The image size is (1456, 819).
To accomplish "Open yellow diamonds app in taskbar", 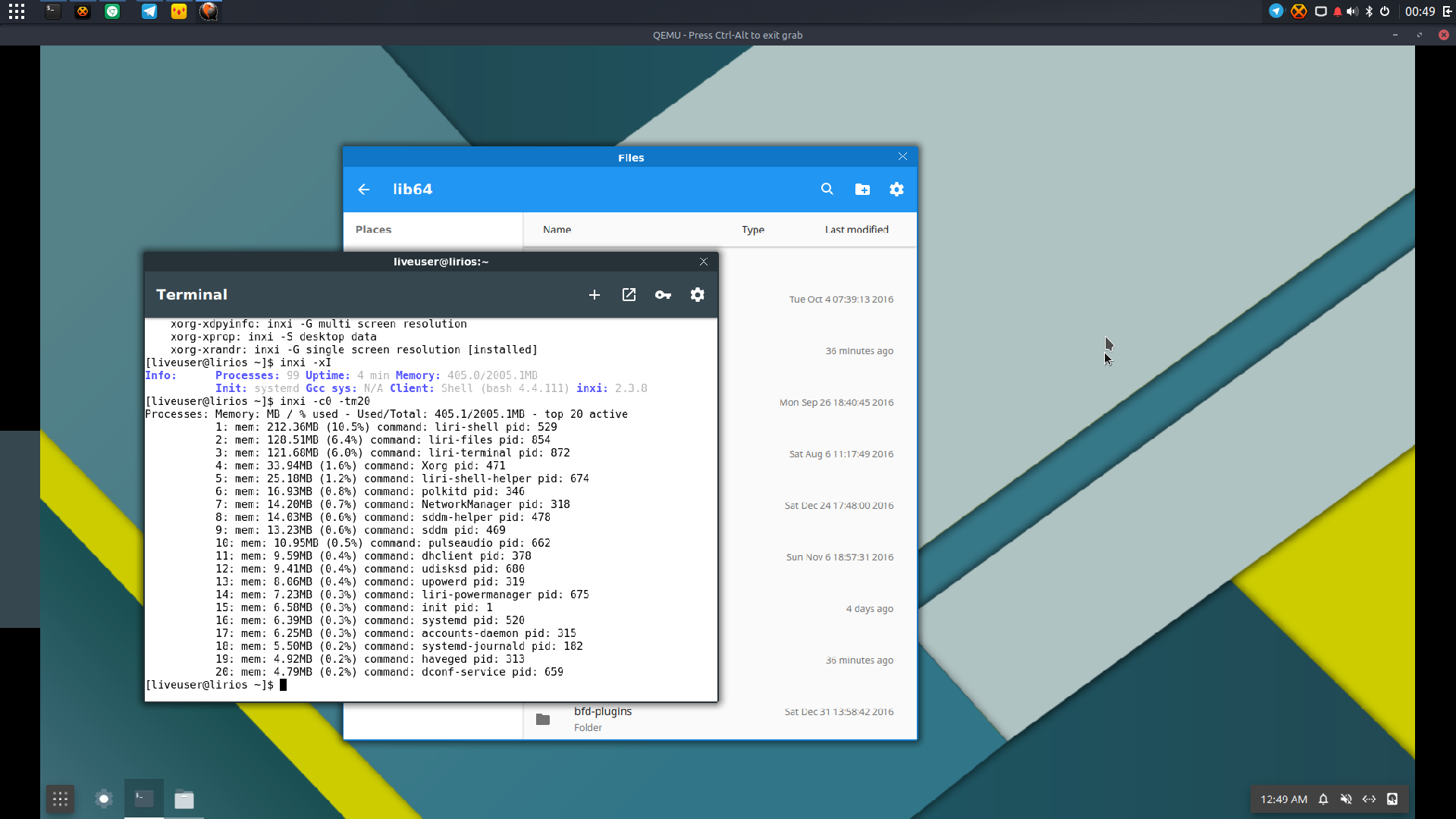I will point(179,11).
